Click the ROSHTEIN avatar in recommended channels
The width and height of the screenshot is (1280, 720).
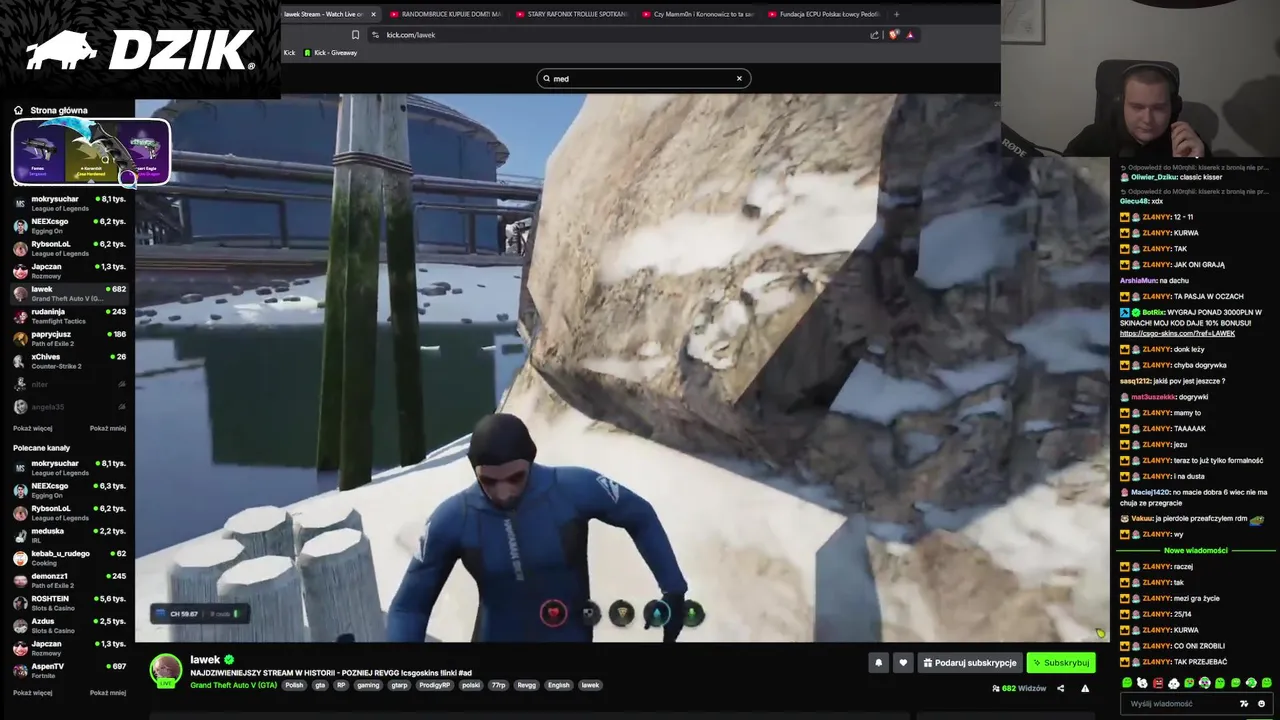pyautogui.click(x=20, y=603)
